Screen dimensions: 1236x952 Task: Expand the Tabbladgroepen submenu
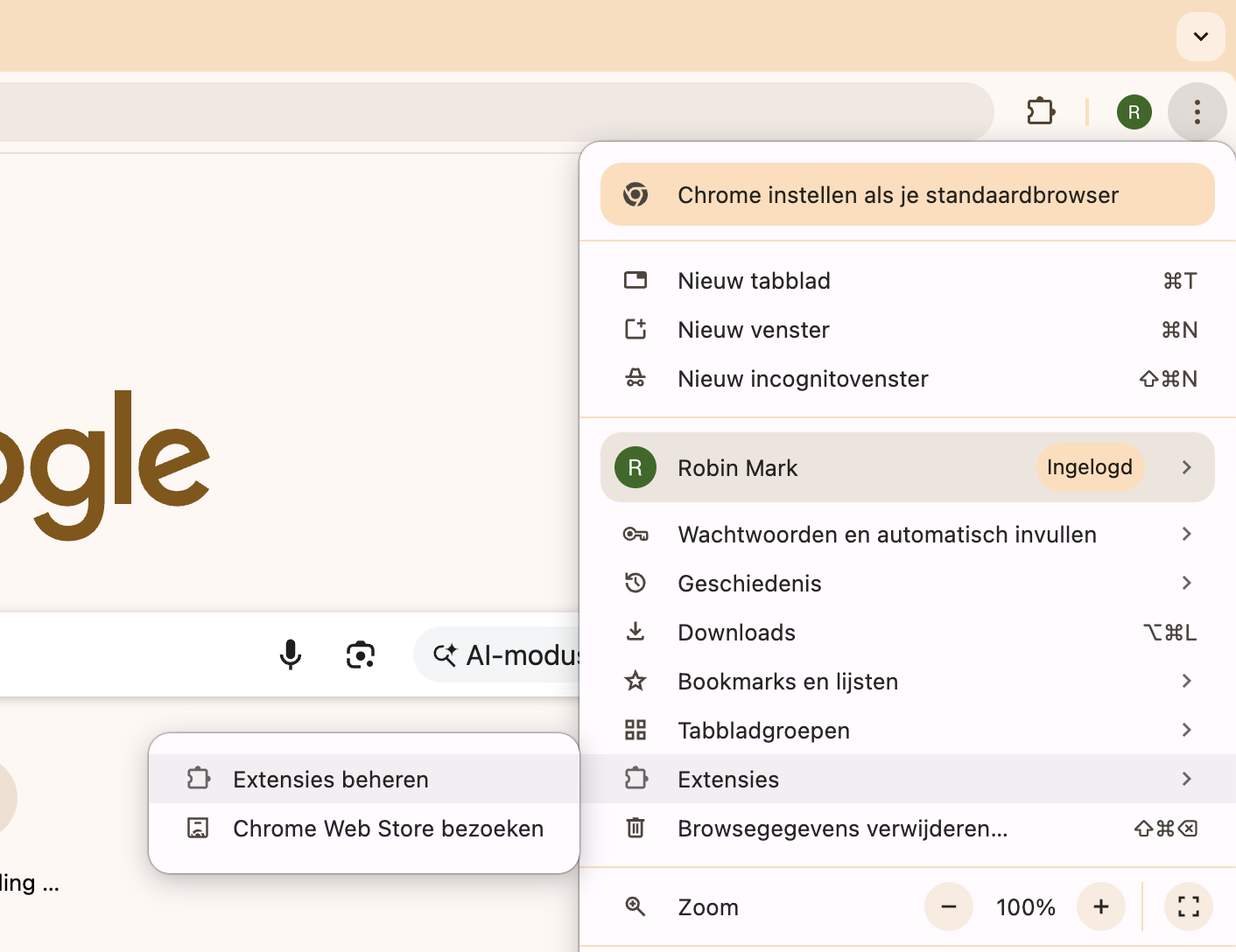(1186, 730)
